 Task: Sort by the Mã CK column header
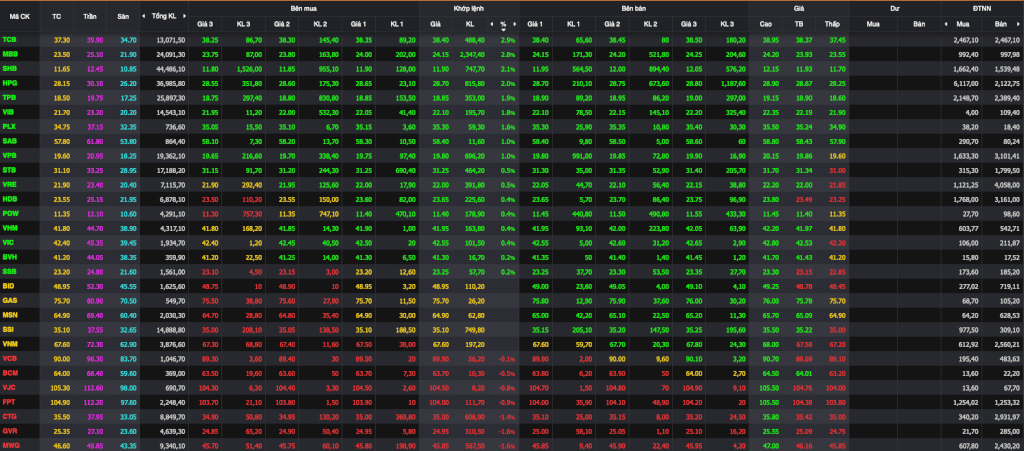[20, 15]
